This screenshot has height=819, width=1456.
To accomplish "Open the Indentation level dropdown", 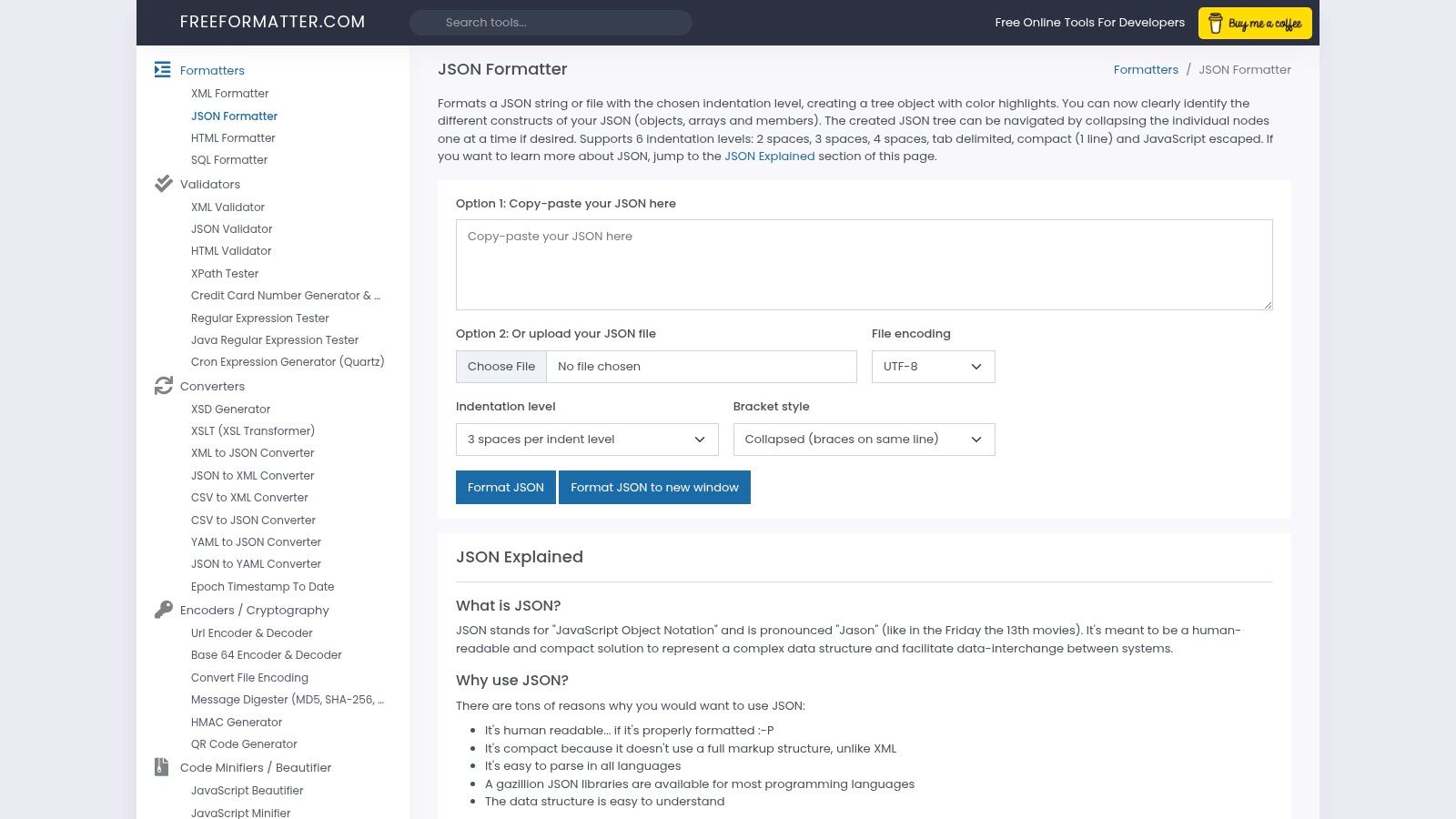I will 586,439.
